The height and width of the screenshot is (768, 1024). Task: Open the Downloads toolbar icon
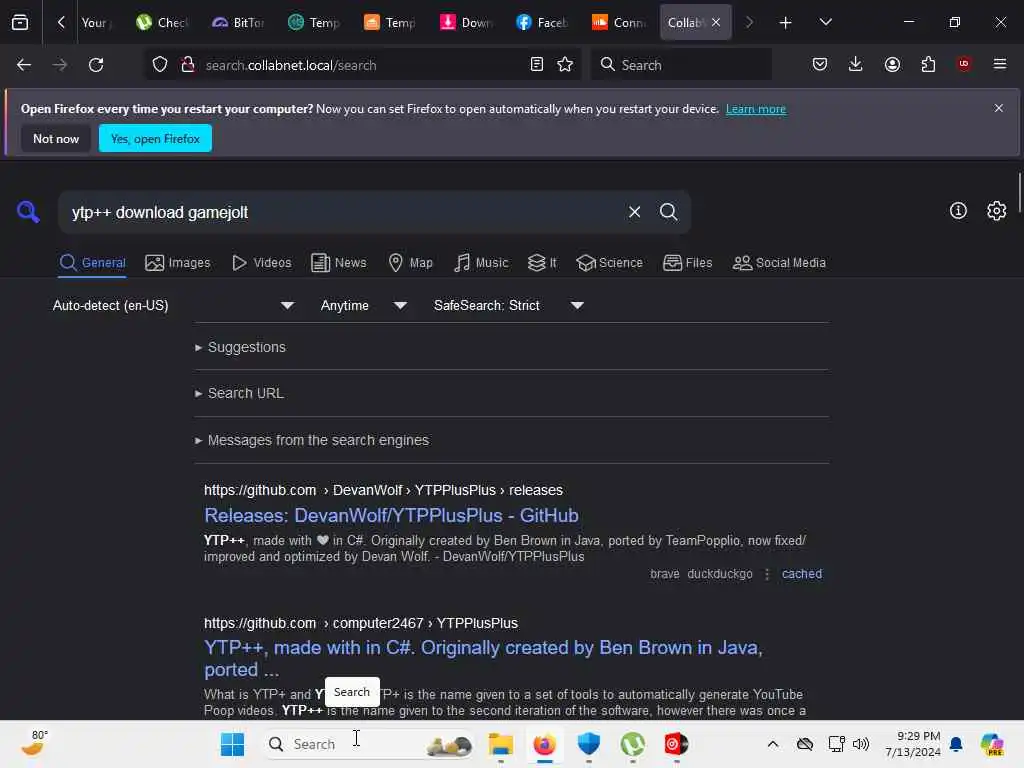coord(856,64)
